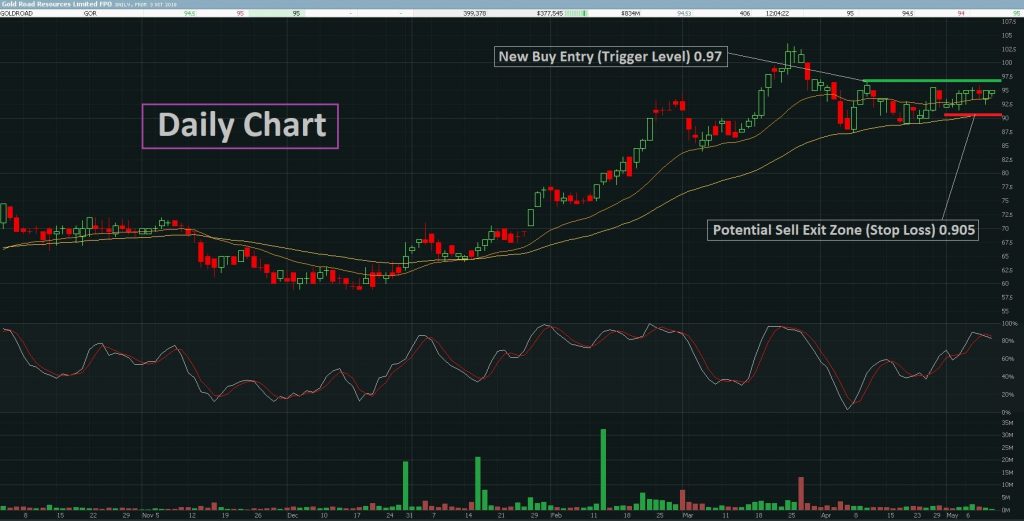Select the GOR ticker code cell
Screen dimensions: 1024x521
pyautogui.click(x=90, y=13)
